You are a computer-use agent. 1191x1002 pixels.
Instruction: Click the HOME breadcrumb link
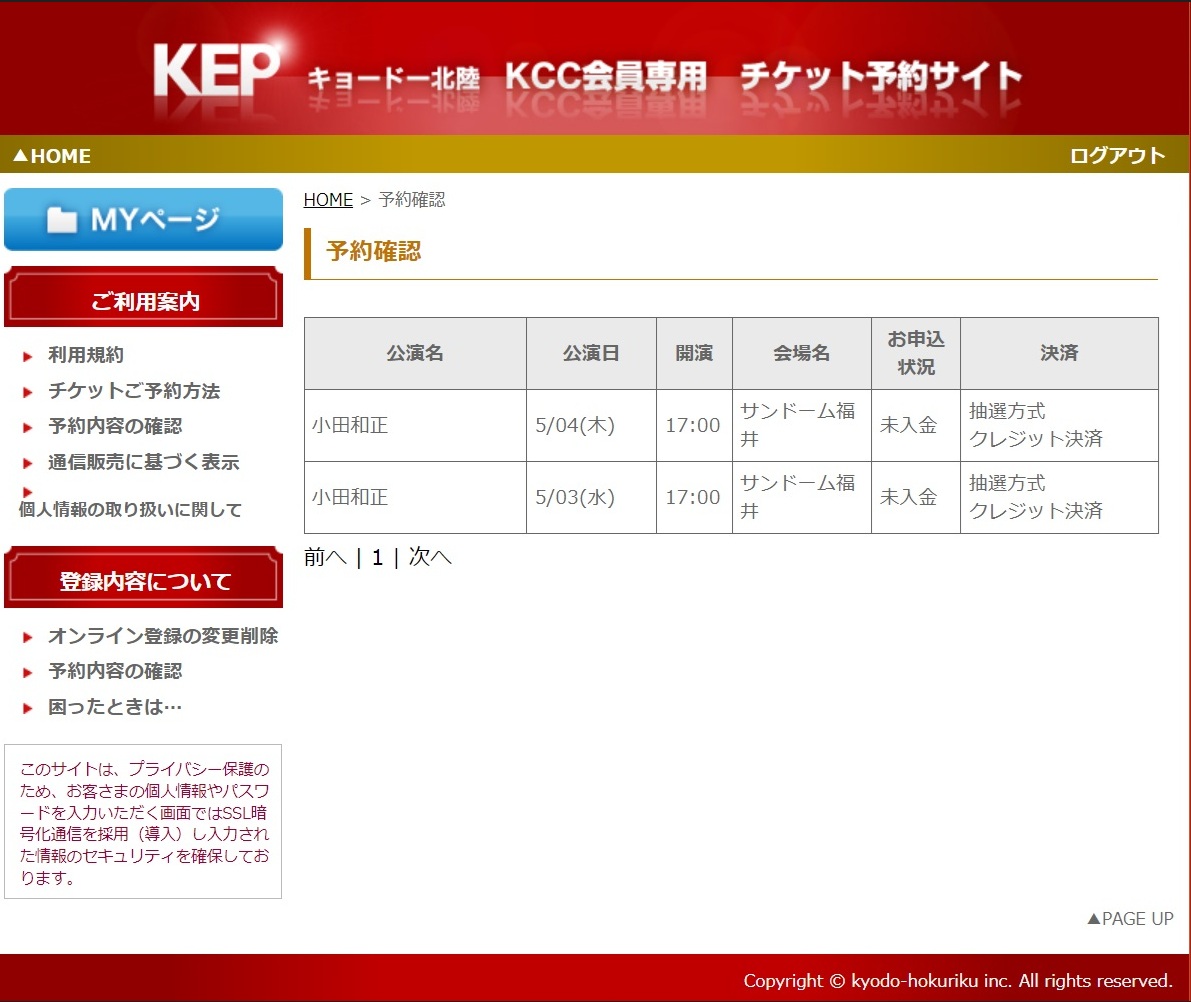(328, 200)
